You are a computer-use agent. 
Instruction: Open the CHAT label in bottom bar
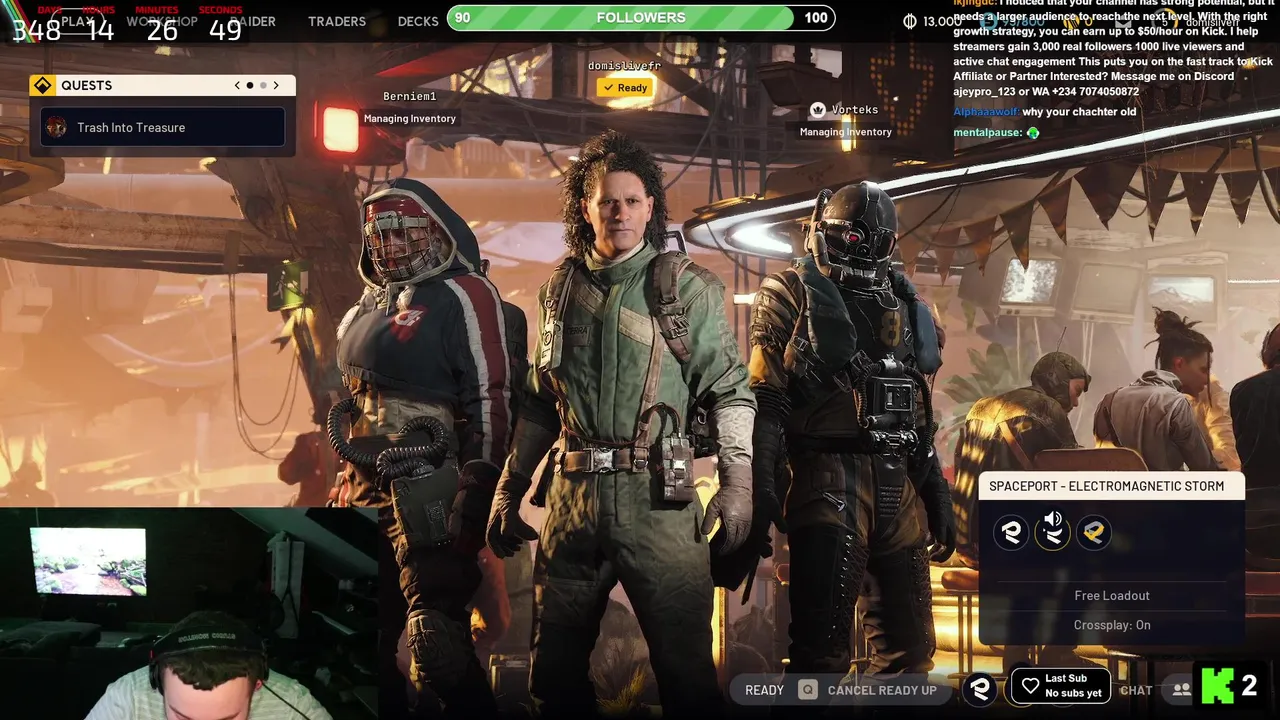coord(1136,690)
